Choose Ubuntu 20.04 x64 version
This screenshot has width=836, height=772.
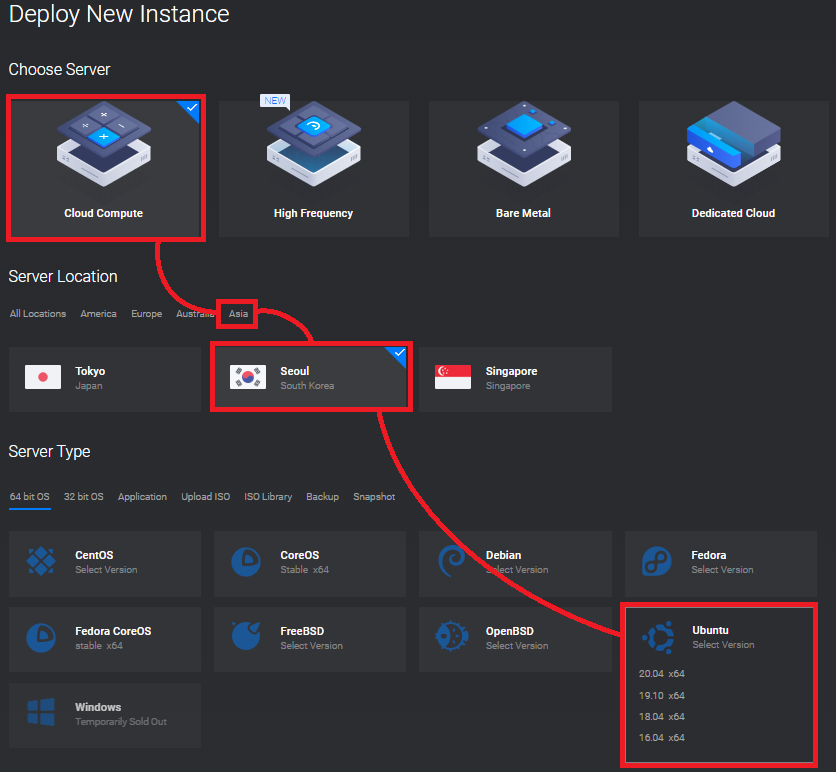pyautogui.click(x=662, y=673)
